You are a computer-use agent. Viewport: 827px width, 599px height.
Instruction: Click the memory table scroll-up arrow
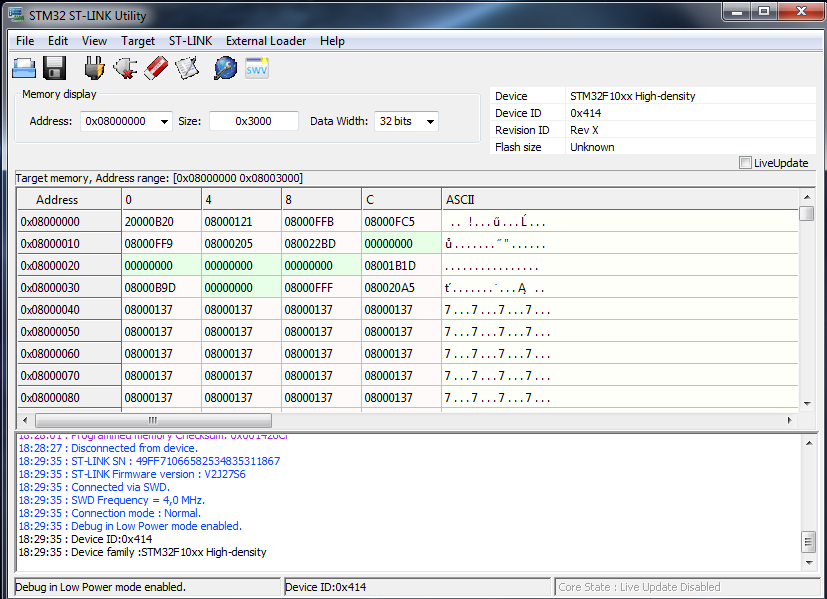806,197
